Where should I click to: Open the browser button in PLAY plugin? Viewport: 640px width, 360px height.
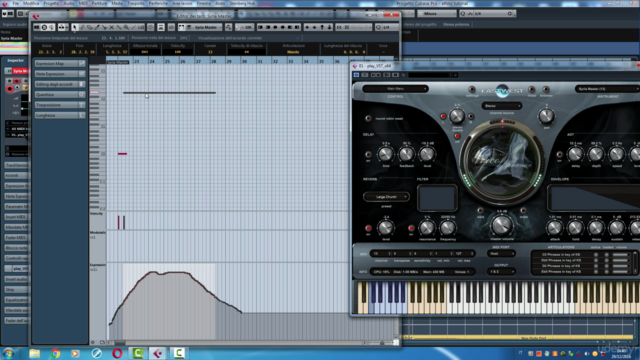click(546, 89)
